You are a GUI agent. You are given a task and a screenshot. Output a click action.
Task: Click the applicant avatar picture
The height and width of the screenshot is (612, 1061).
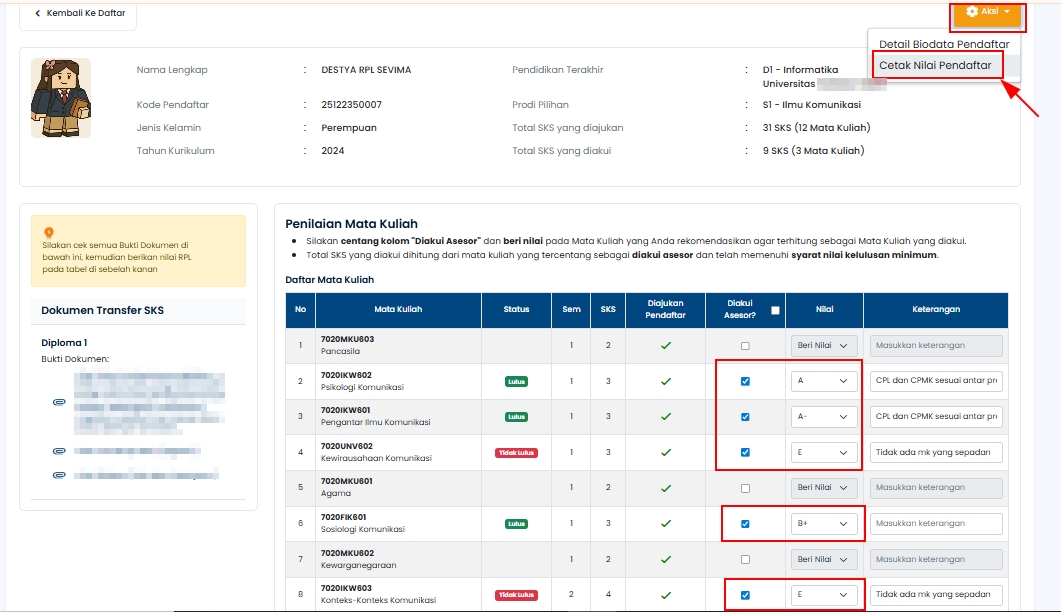[61, 98]
